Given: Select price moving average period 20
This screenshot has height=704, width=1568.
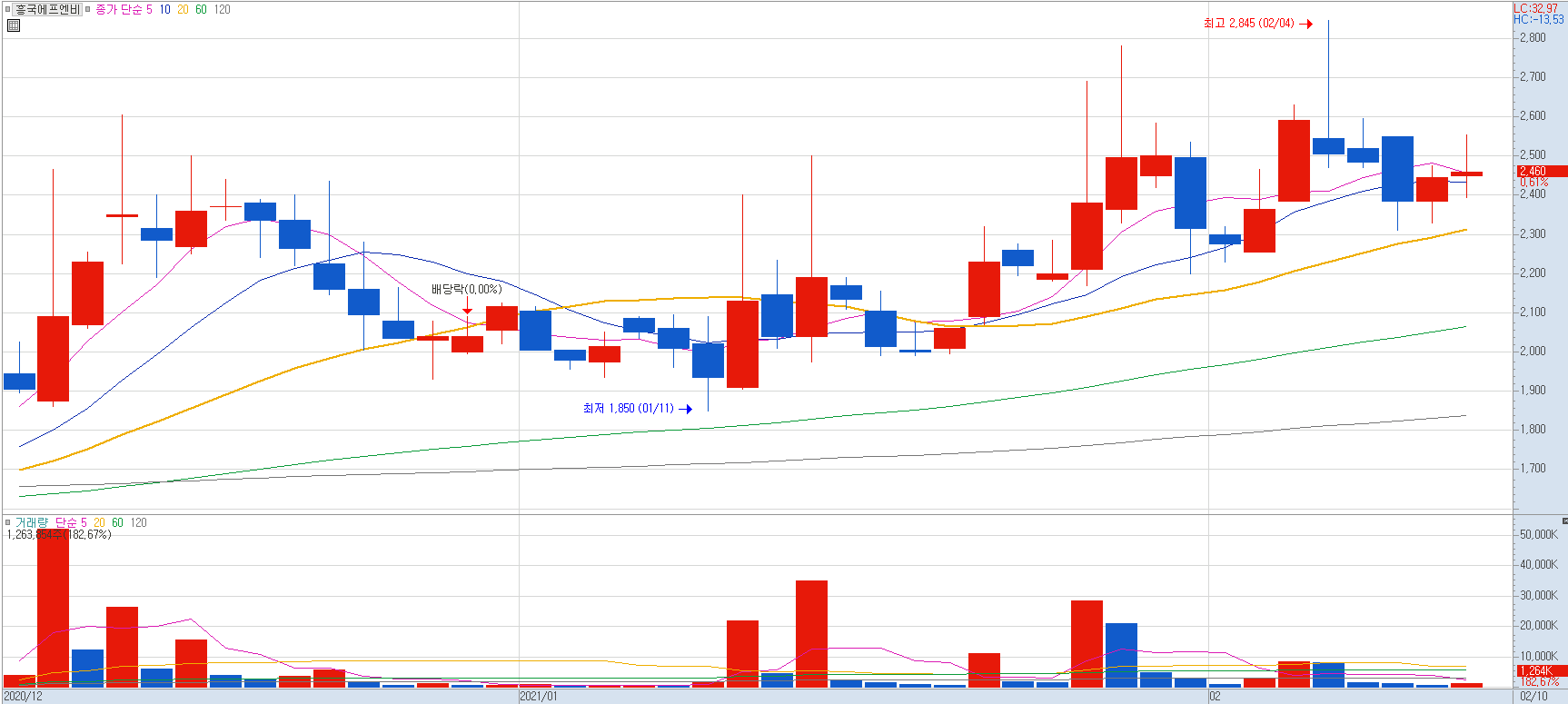Looking at the screenshot, I should pyautogui.click(x=183, y=9).
